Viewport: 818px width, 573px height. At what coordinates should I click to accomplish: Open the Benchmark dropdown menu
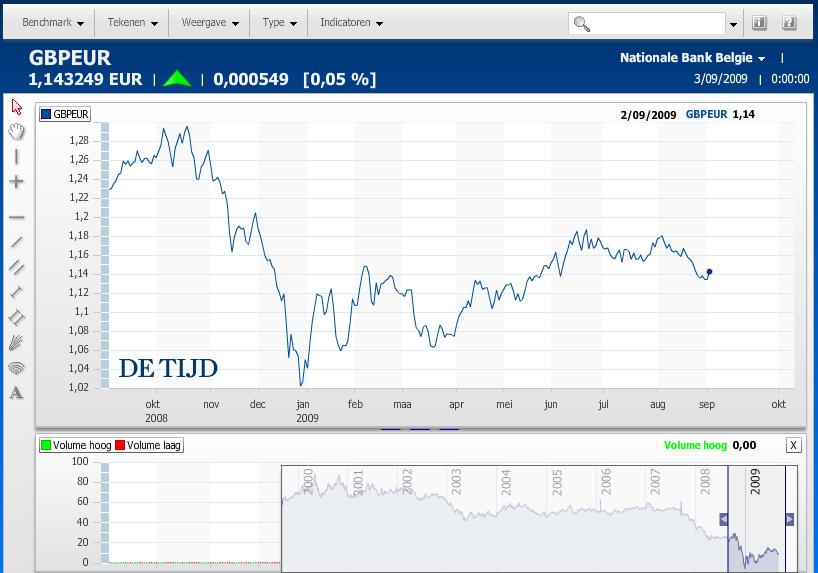53,22
